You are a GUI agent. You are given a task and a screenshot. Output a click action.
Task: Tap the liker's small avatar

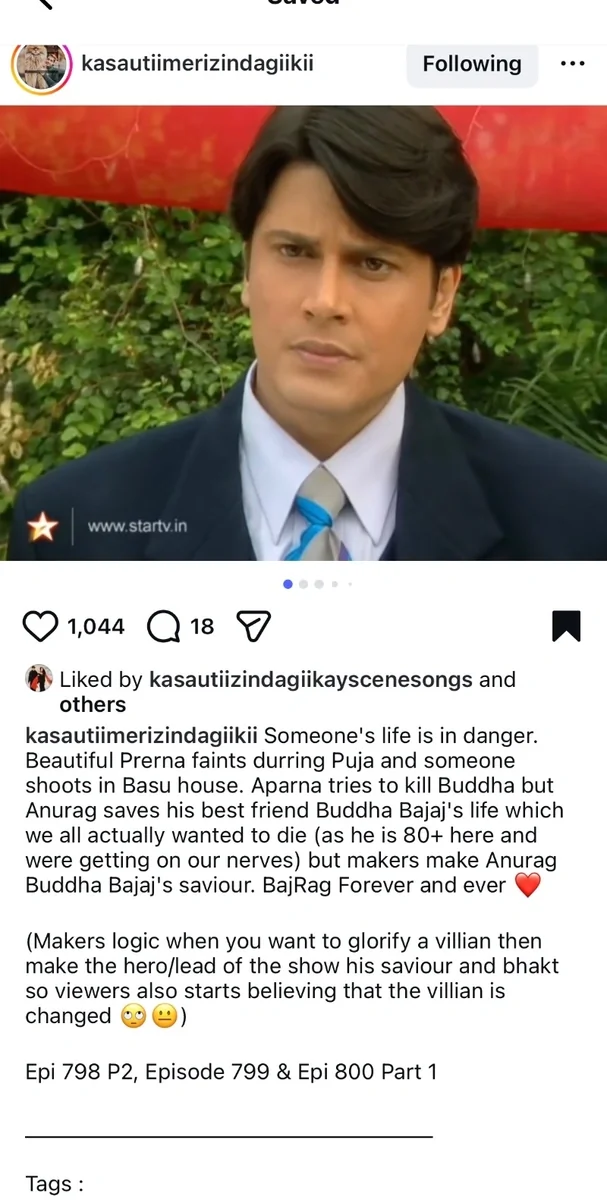tap(39, 678)
